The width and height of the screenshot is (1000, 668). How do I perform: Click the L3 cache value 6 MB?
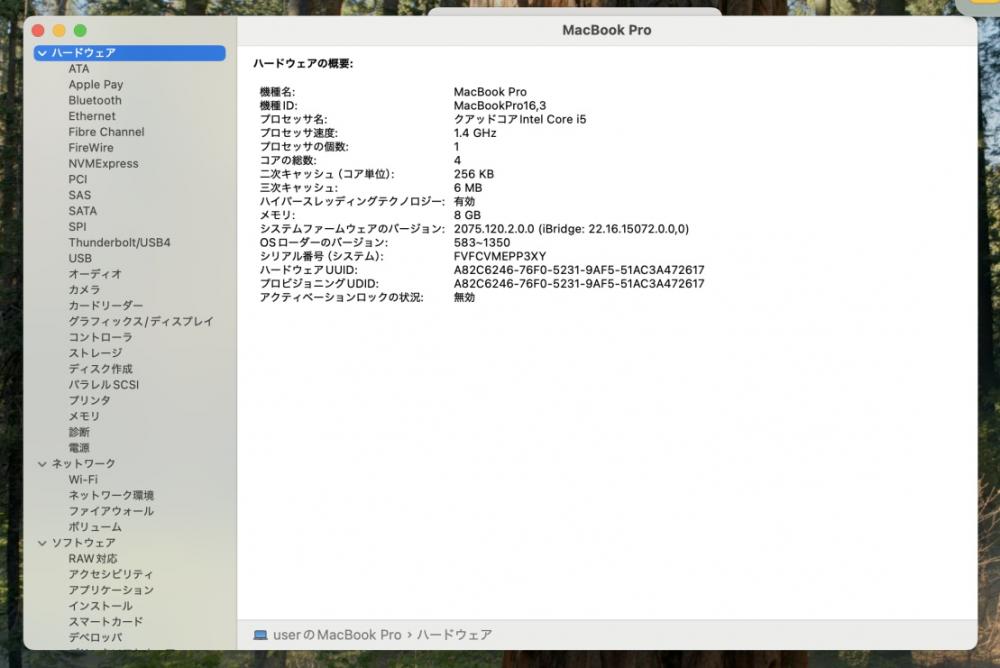click(x=468, y=188)
